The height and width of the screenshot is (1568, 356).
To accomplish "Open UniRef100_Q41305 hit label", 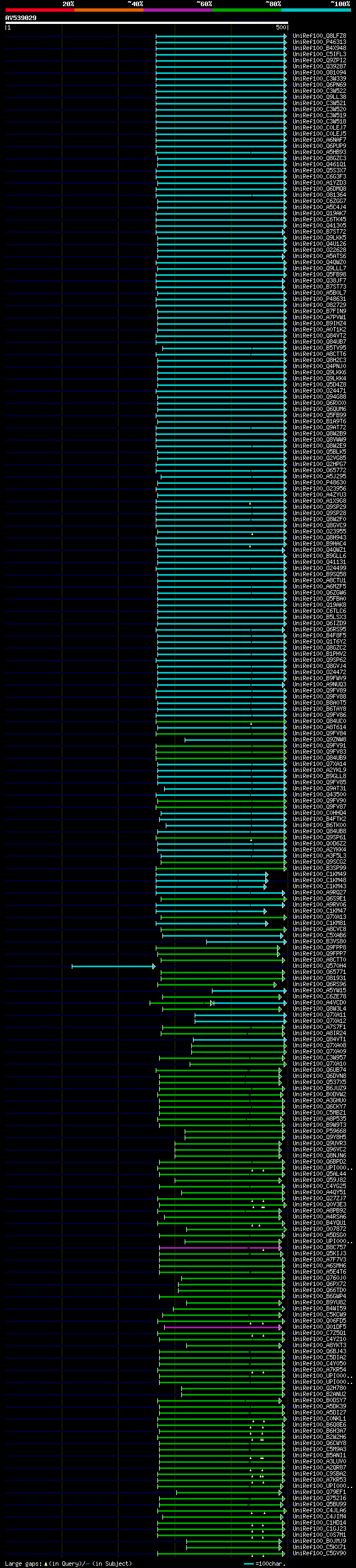I will click(x=319, y=225).
